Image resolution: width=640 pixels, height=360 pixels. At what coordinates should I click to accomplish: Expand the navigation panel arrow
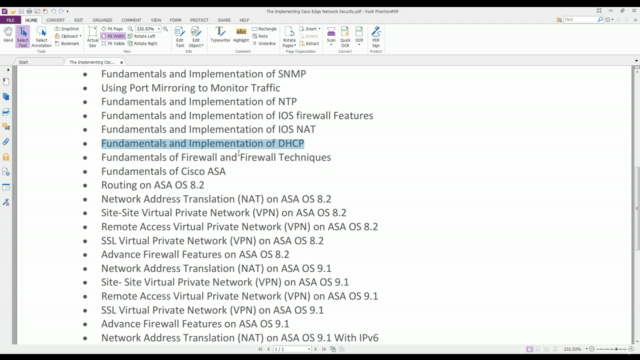pos(8,70)
